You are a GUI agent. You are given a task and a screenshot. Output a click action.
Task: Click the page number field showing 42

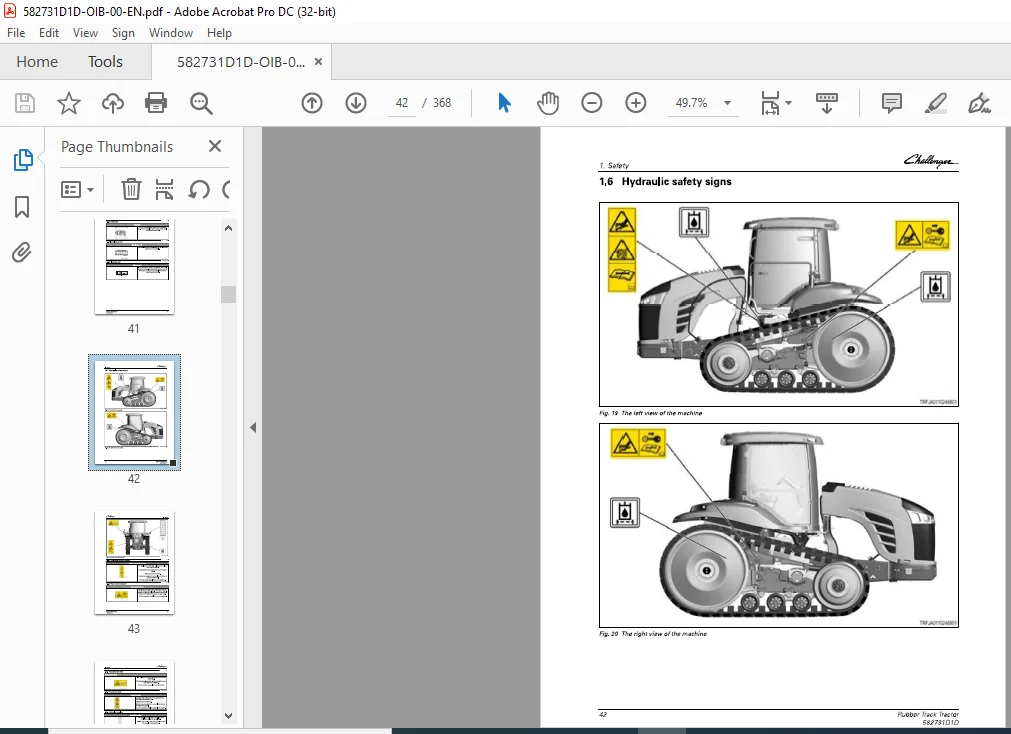point(402,103)
